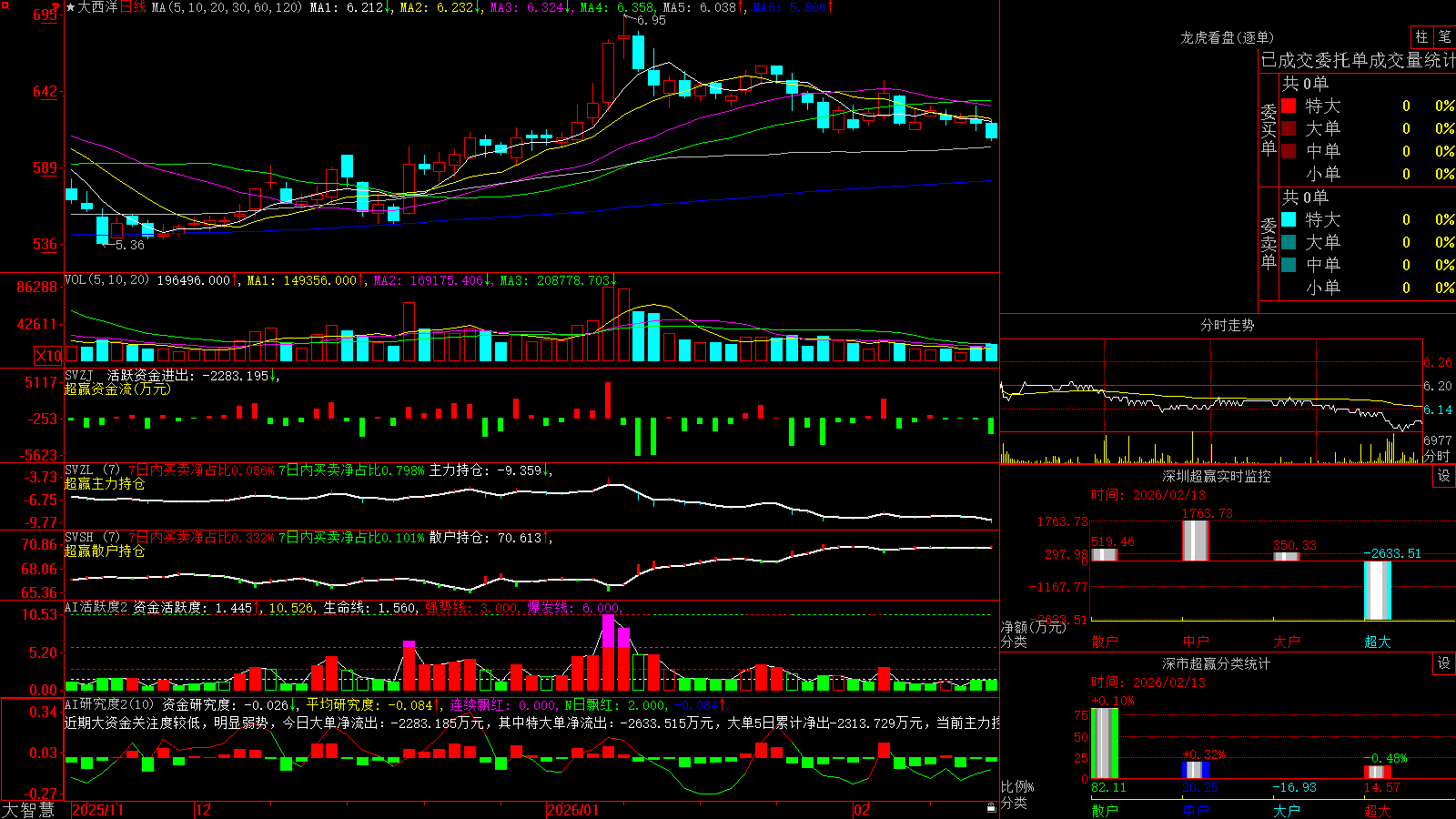Click the MA(5,10,20,30,60,120) indicator label
Viewport: 1456px width, 819px height.
[227, 7]
